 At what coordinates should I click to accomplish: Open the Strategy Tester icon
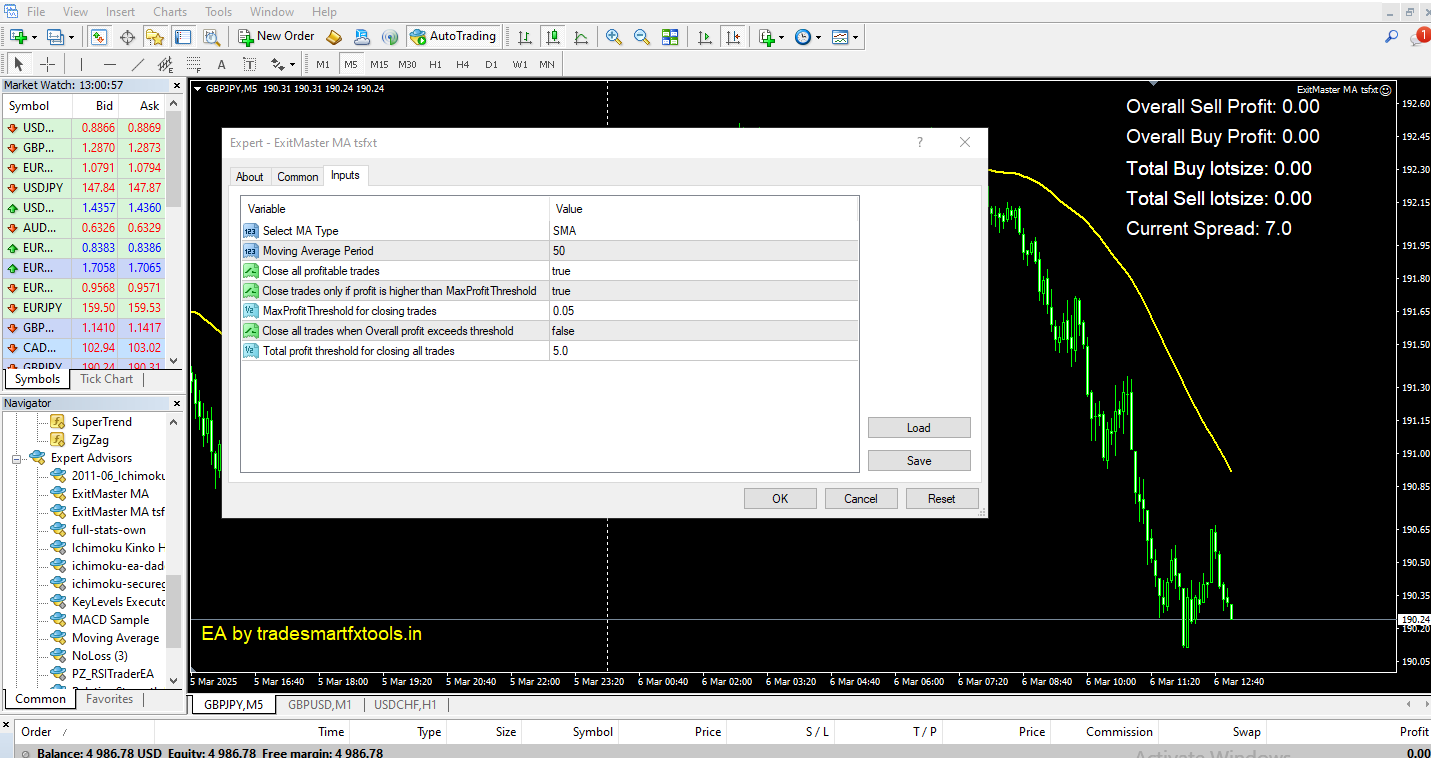211,37
